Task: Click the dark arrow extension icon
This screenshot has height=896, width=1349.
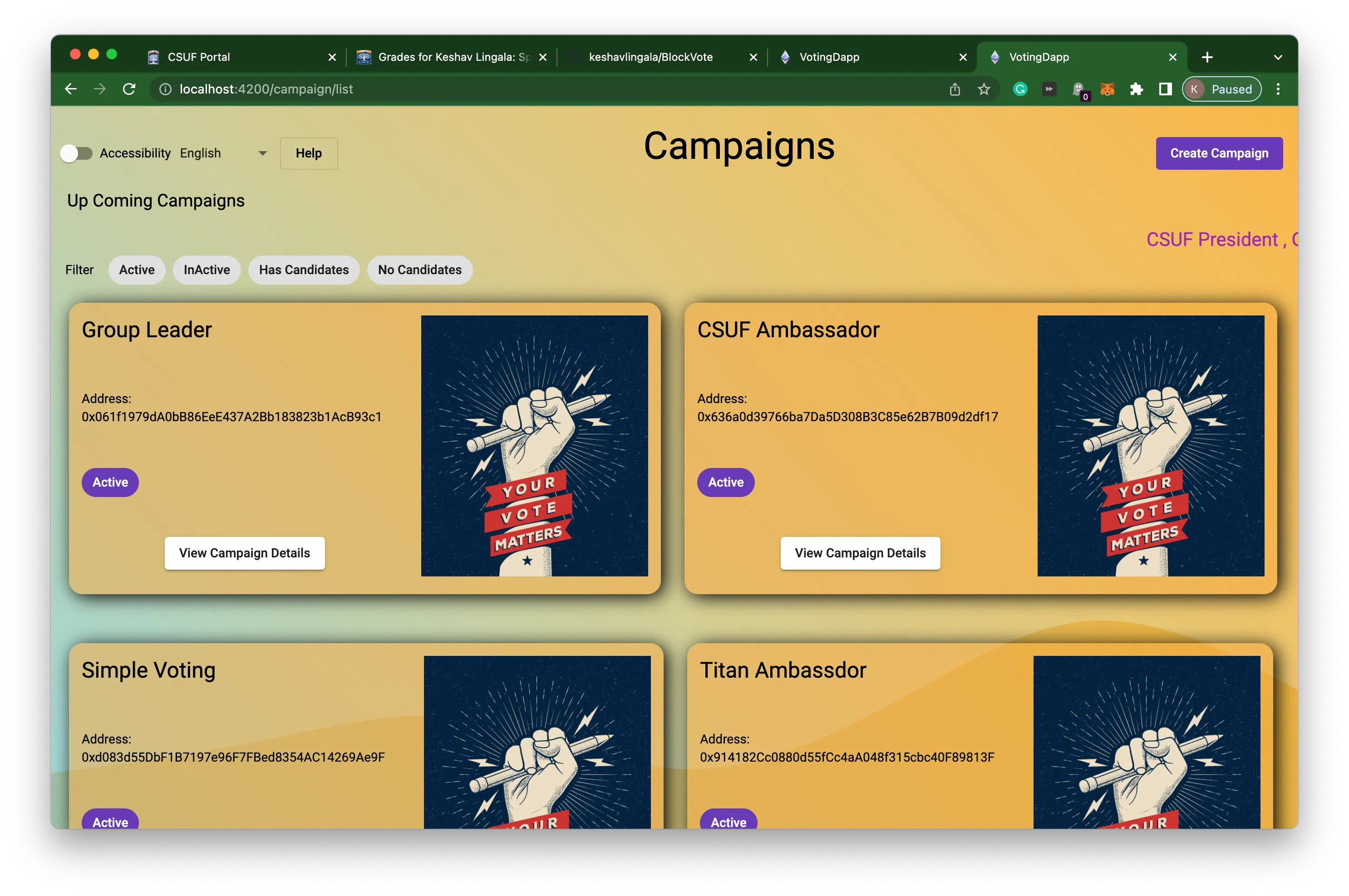Action: [x=1049, y=89]
